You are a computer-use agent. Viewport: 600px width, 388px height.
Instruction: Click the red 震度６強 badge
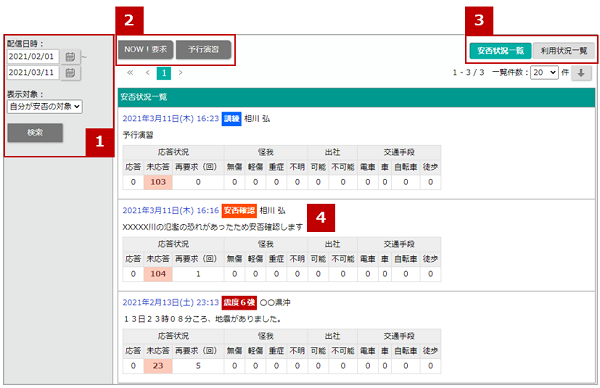click(239, 303)
